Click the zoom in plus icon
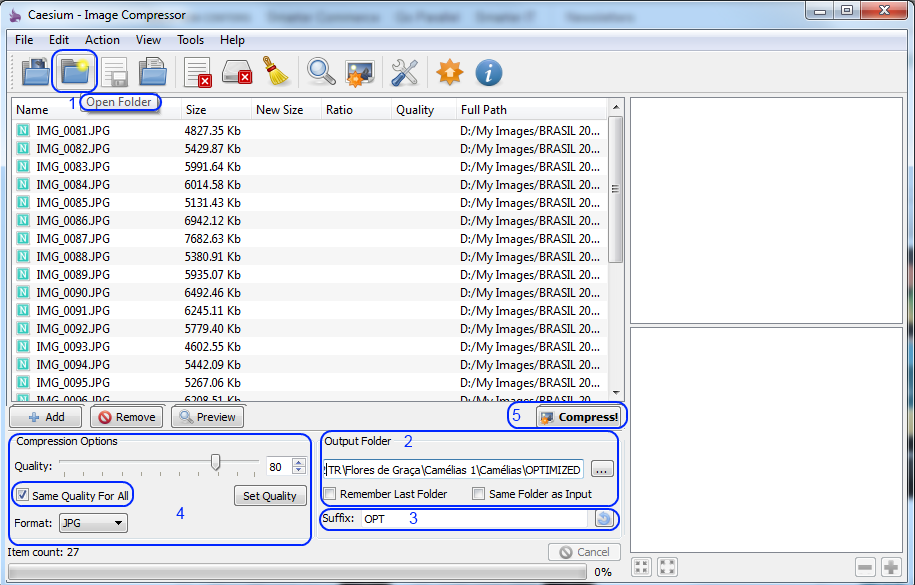Image resolution: width=915 pixels, height=585 pixels. 890,567
